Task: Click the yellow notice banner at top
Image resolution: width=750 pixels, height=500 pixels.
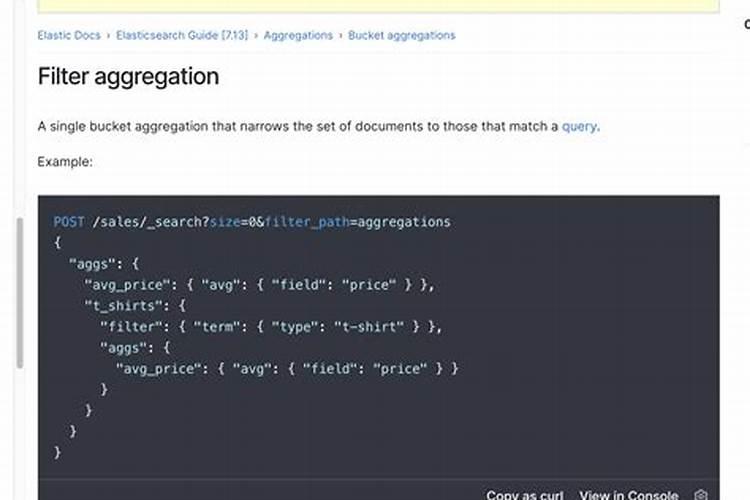Action: [x=378, y=6]
